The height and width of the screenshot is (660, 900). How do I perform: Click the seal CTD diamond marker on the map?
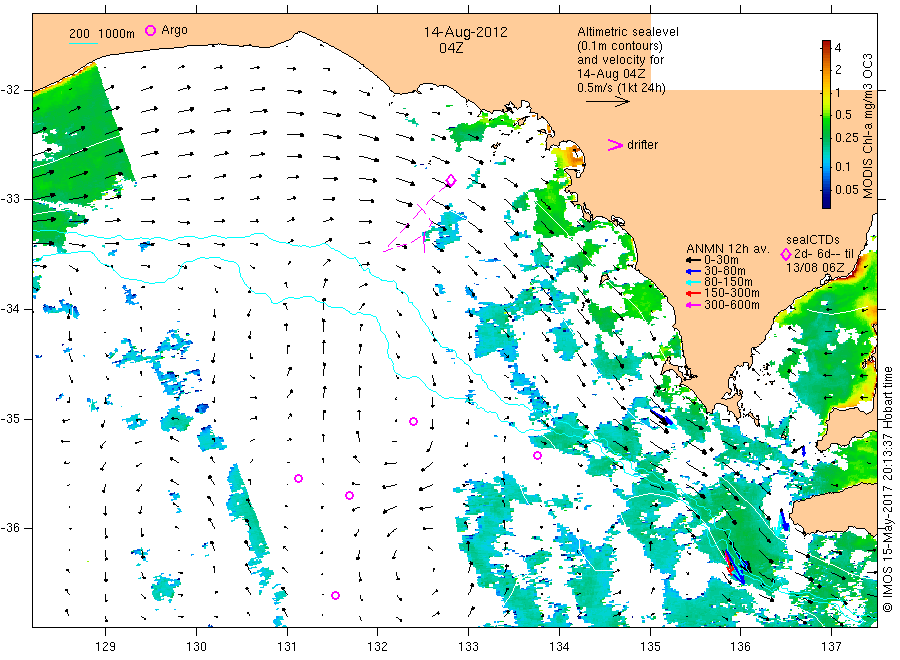click(451, 181)
